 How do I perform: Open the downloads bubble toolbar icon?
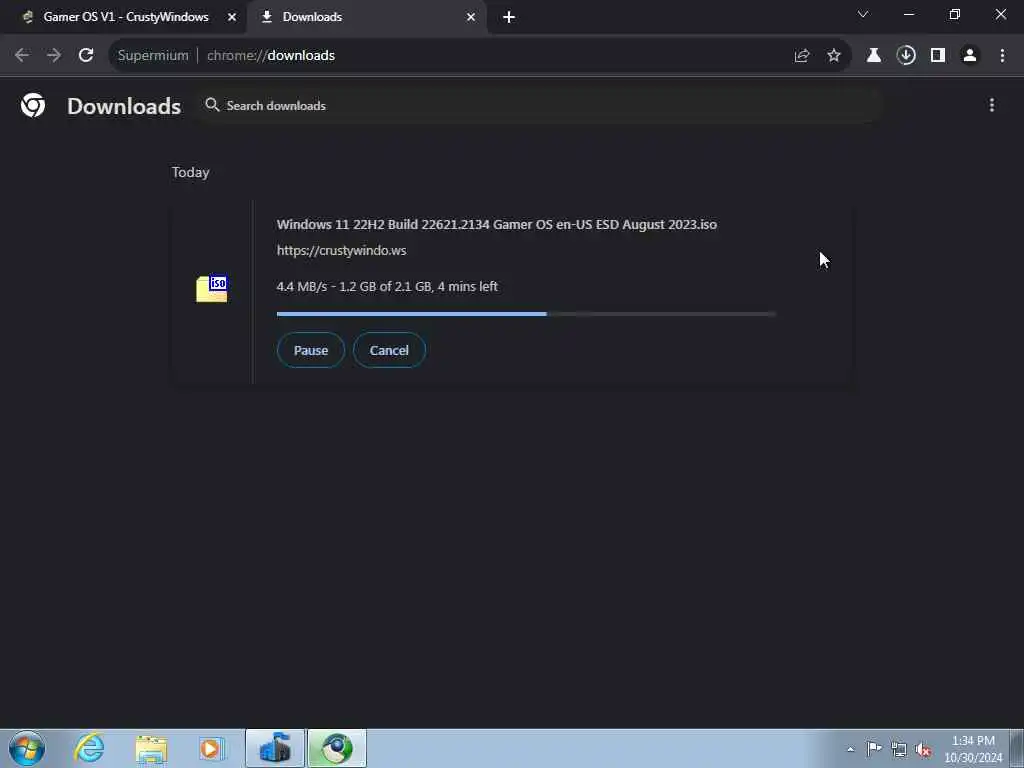tap(906, 56)
